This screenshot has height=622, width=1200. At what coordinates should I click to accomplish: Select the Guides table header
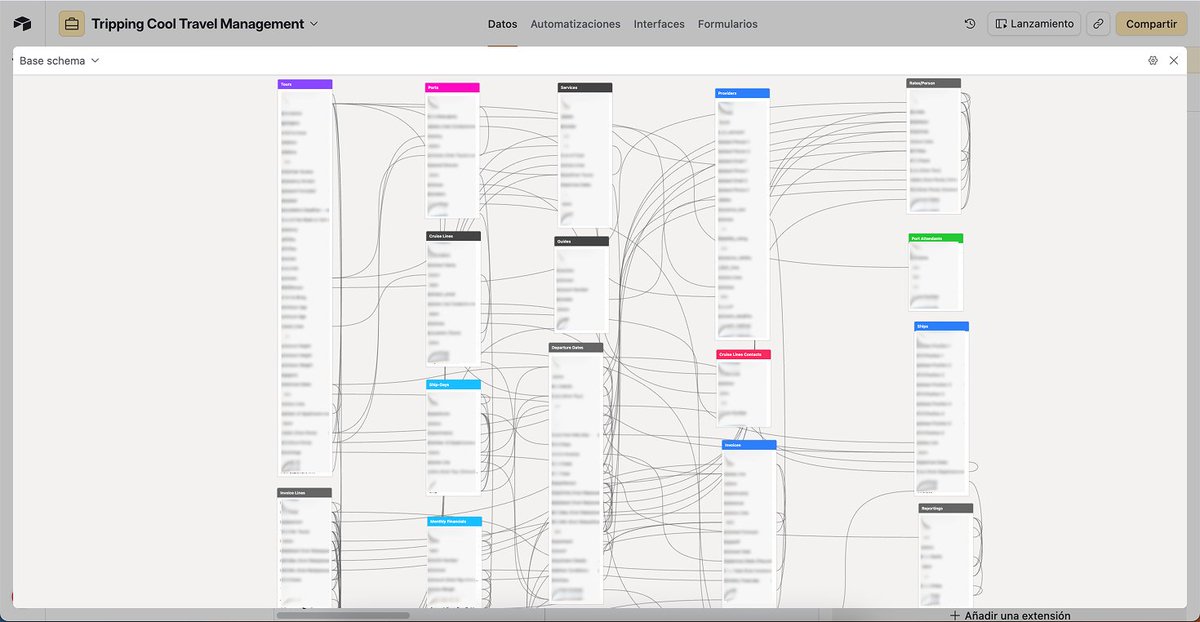[x=581, y=241]
